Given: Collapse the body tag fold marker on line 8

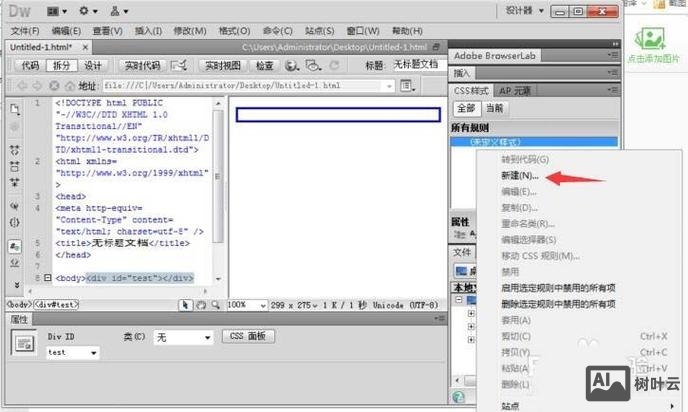Looking at the screenshot, I should coord(47,278).
